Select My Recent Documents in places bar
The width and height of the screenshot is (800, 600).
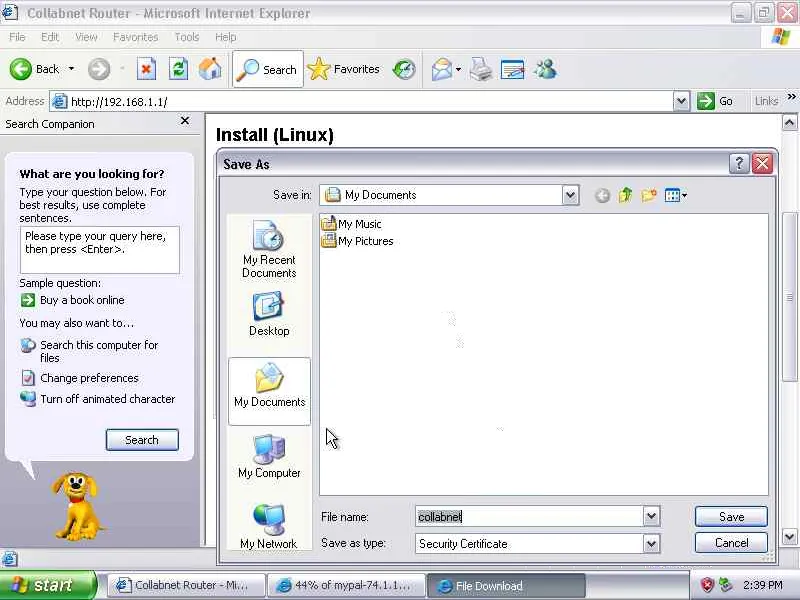tap(269, 249)
